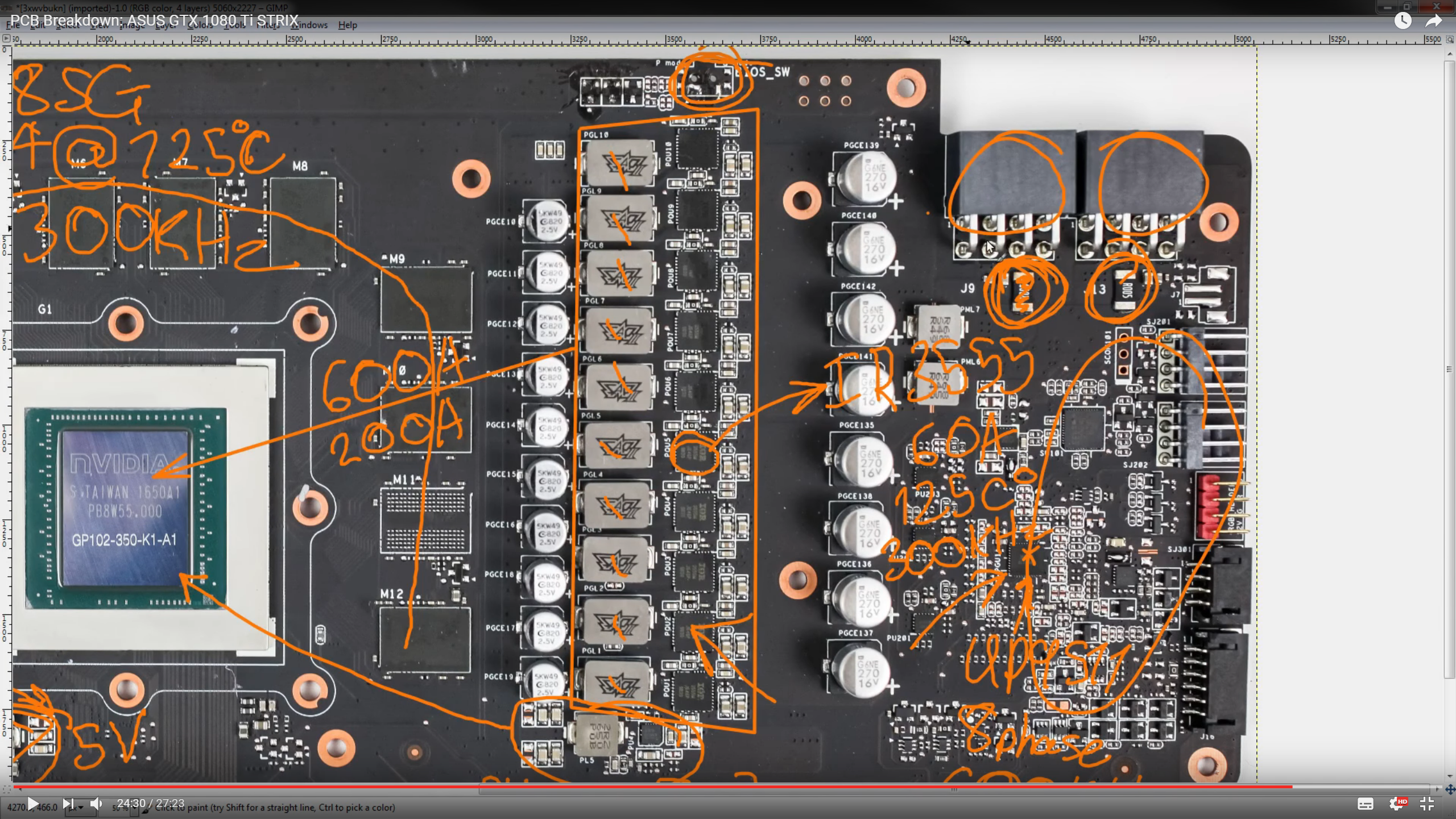This screenshot has width=1456, height=819.
Task: Skip to the next video
Action: pyautogui.click(x=68, y=804)
